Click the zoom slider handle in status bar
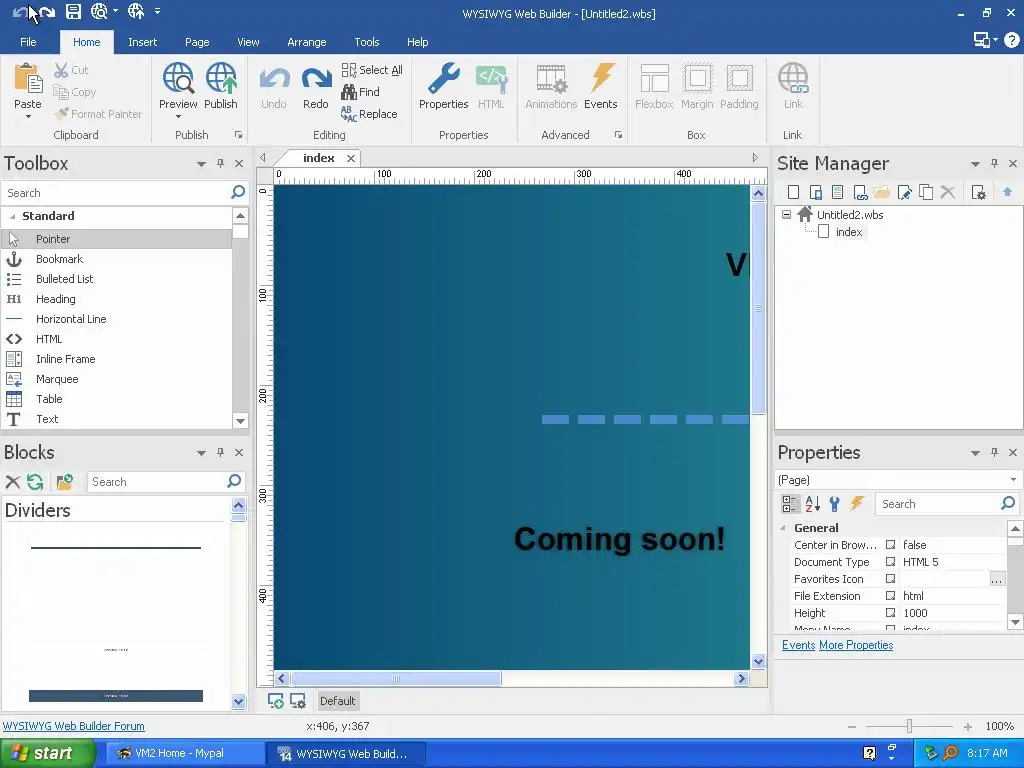Image resolution: width=1024 pixels, height=768 pixels. (909, 726)
